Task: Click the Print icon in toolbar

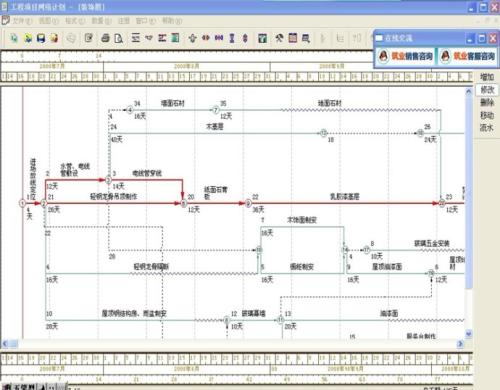Action: coord(105,38)
